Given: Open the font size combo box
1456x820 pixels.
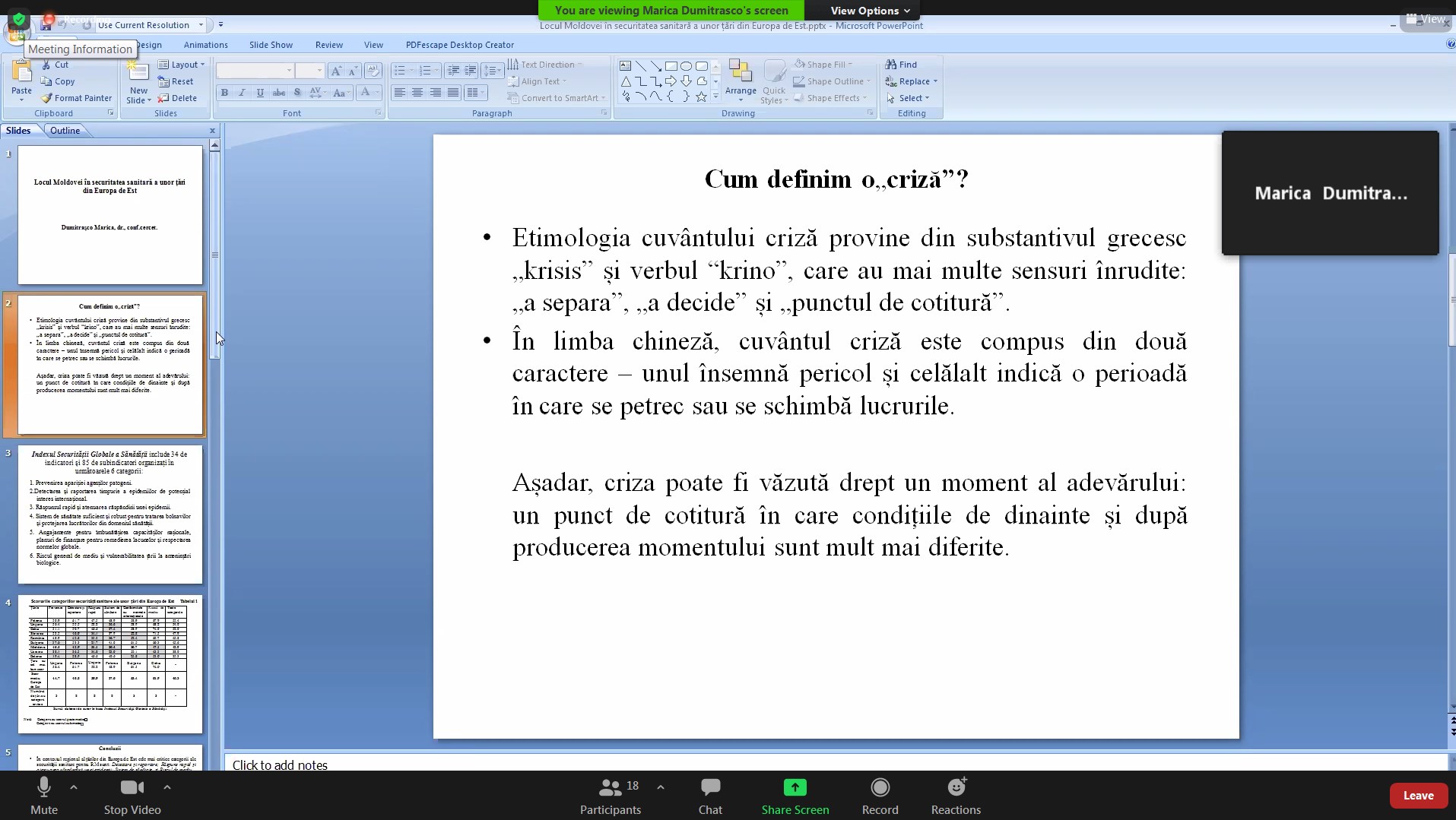Looking at the screenshot, I should (x=309, y=71).
